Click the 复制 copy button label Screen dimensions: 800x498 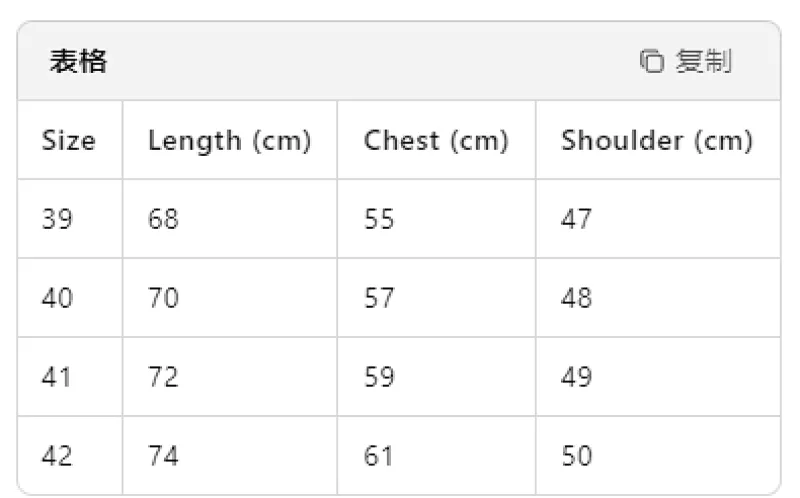pyautogui.click(x=704, y=61)
